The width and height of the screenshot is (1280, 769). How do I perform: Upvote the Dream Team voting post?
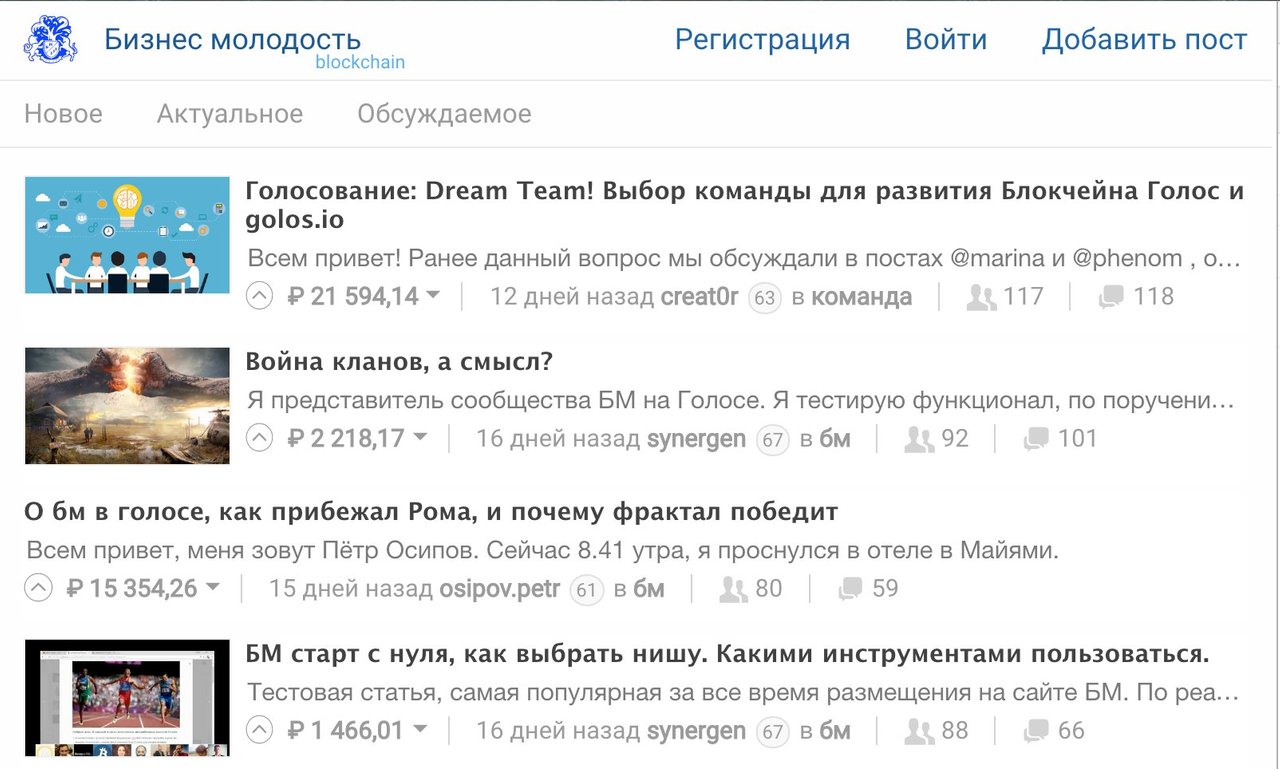(259, 296)
